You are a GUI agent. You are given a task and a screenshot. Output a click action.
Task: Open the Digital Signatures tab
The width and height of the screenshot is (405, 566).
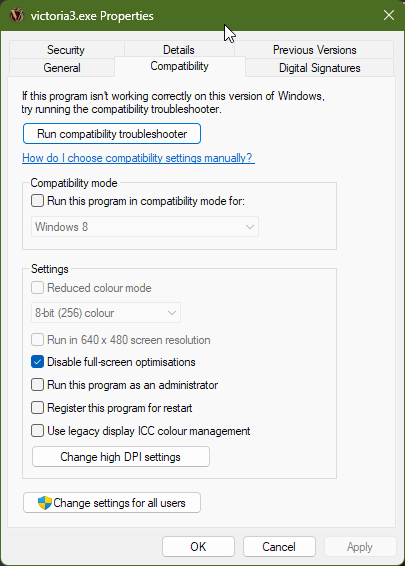[319, 68]
